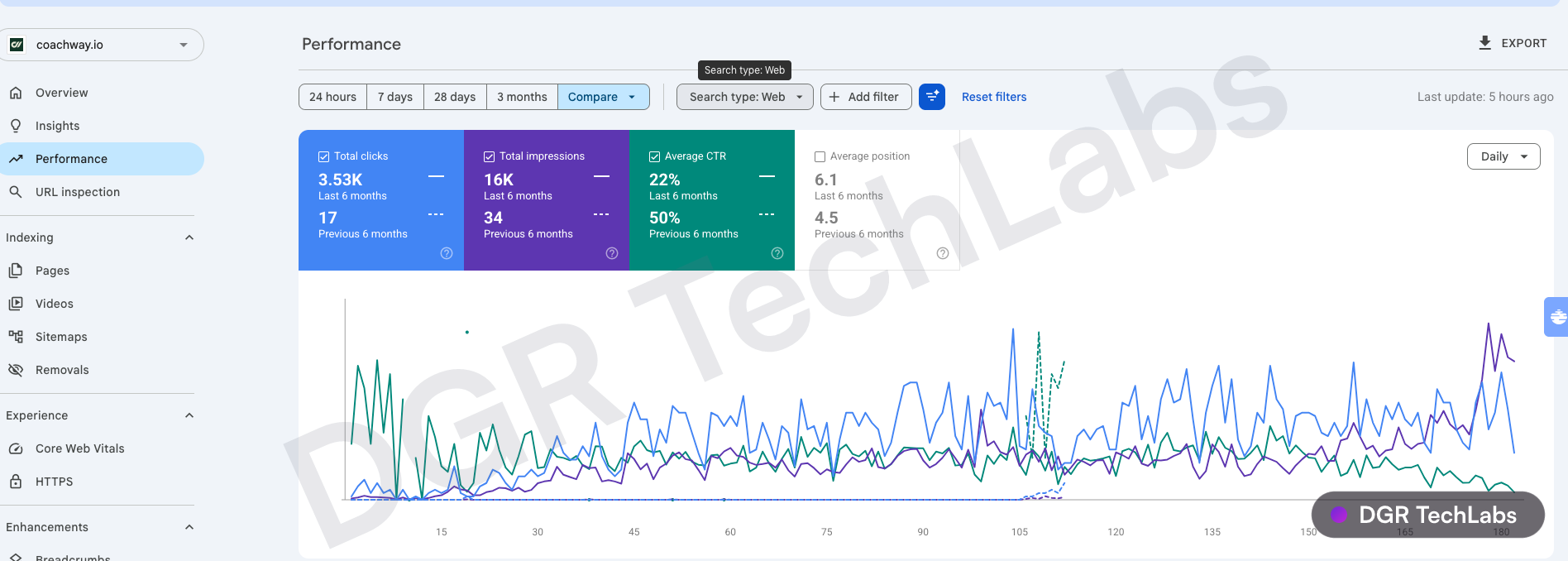Uncheck the Average CTR checkbox
Viewport: 1568px width, 561px height.
coord(655,156)
